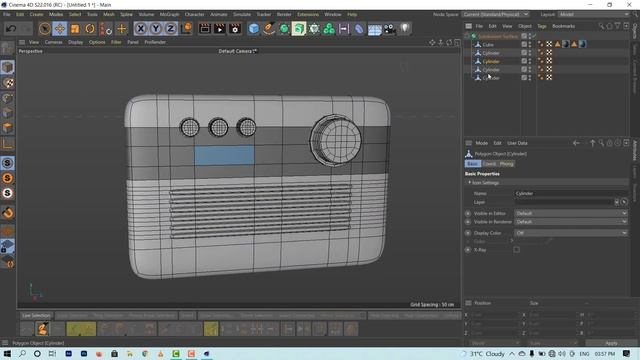Open Display Color dropdown
The width and height of the screenshot is (640, 360).
coord(571,233)
